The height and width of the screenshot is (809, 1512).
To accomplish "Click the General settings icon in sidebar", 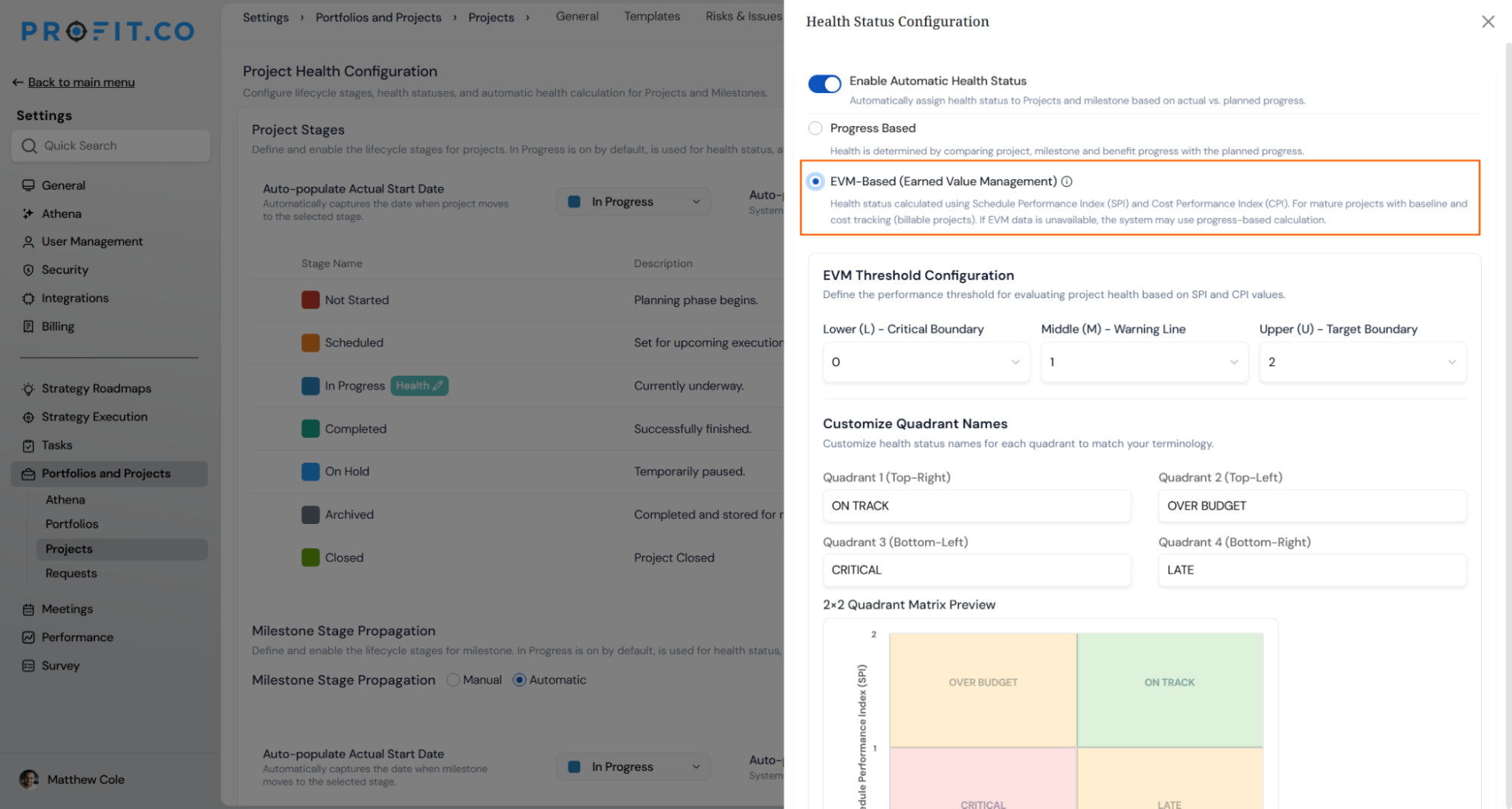I will [x=28, y=185].
